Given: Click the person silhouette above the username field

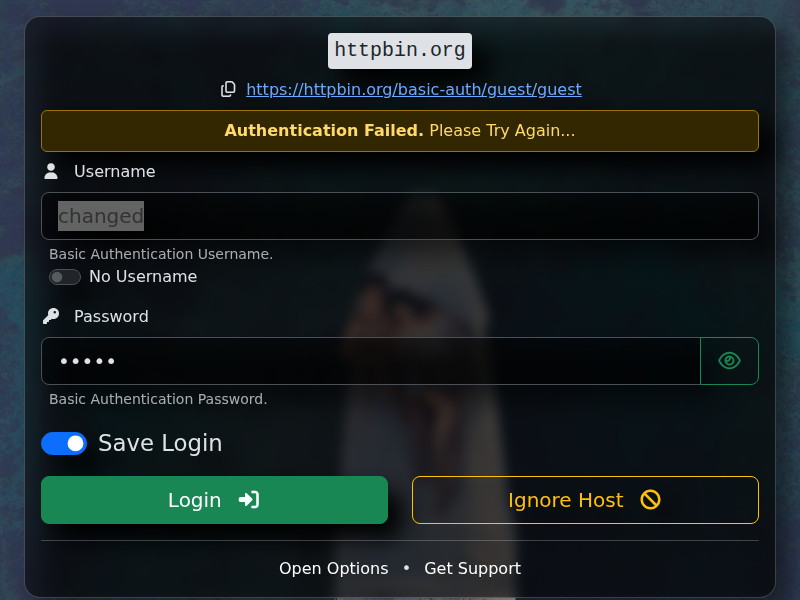Looking at the screenshot, I should (x=50, y=170).
